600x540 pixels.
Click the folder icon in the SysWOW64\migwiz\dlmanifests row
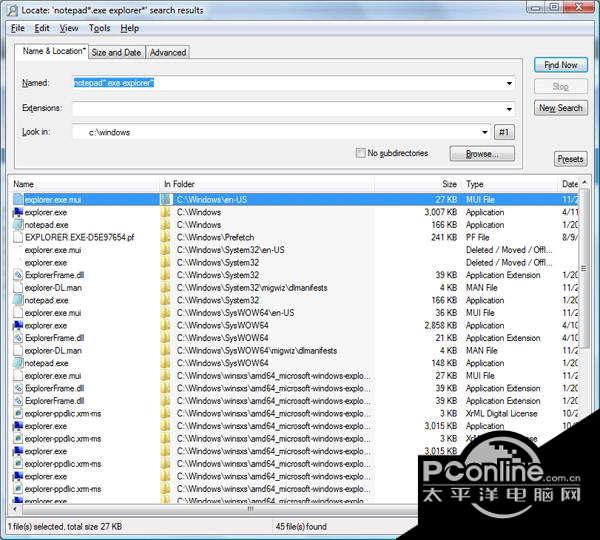click(166, 351)
